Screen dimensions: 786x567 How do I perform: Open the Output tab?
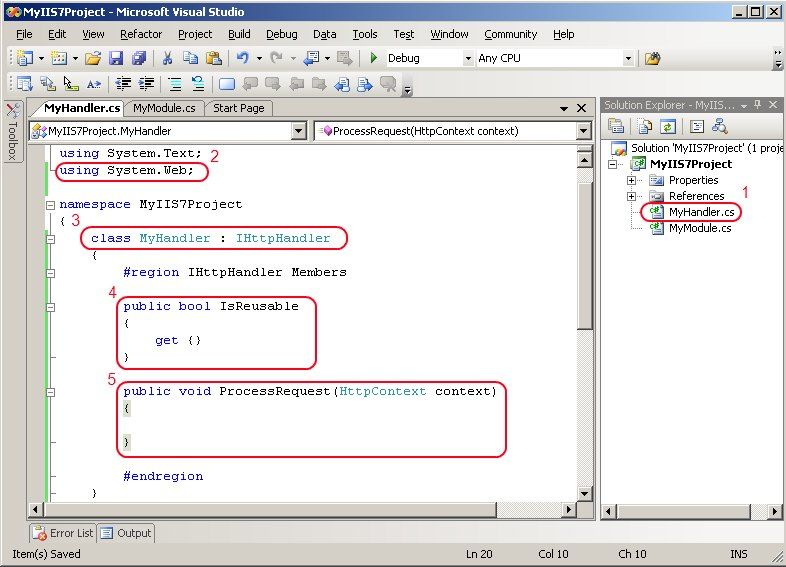tap(126, 533)
